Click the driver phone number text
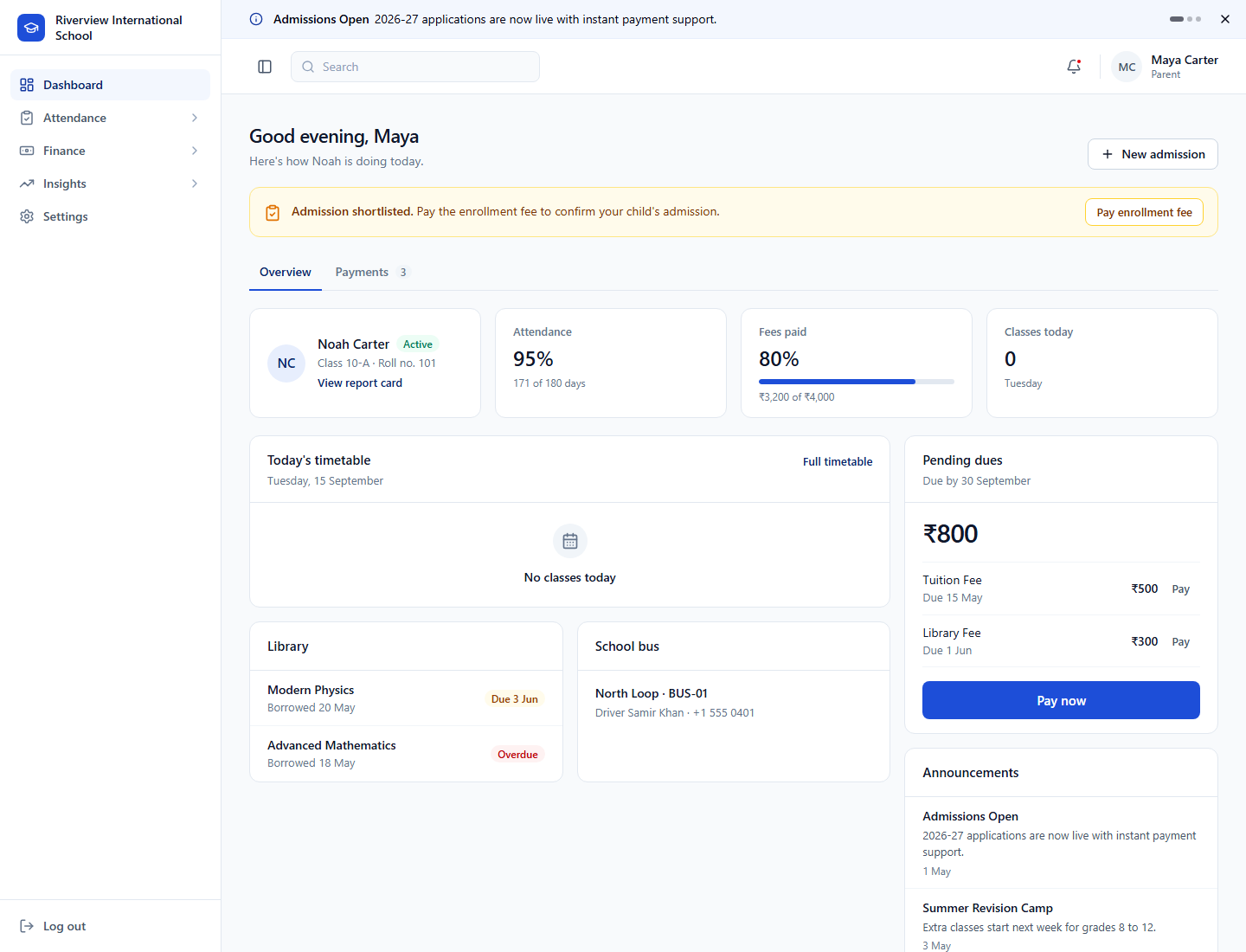1246x952 pixels. 723,712
